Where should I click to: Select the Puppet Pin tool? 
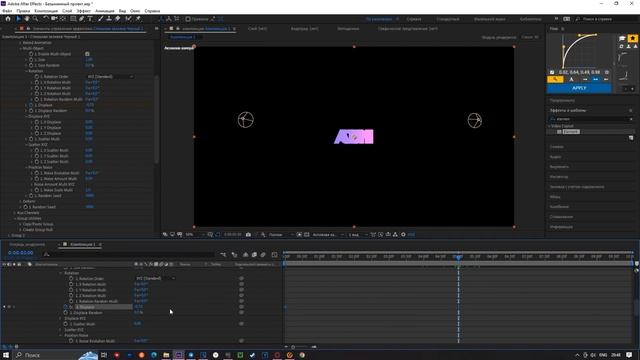138,19
